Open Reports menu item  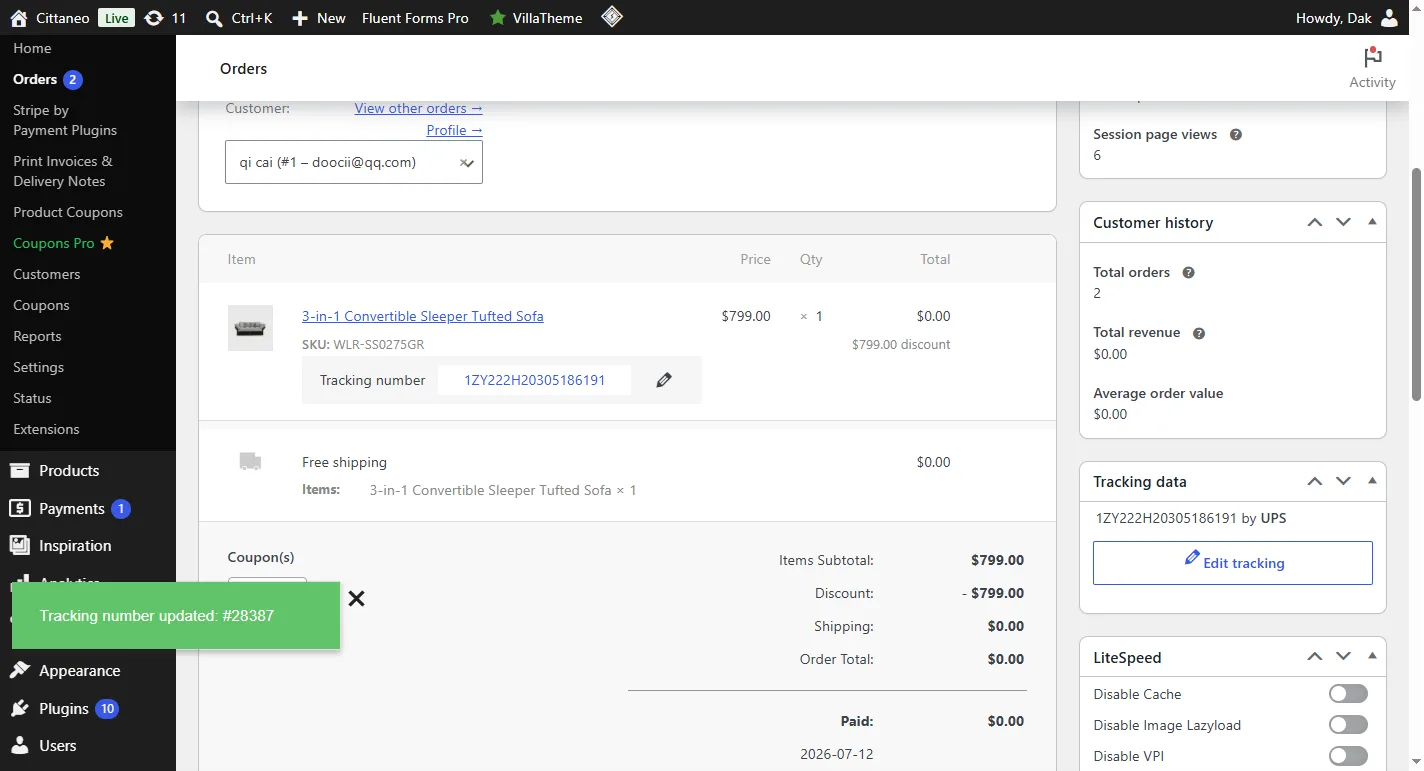37,336
